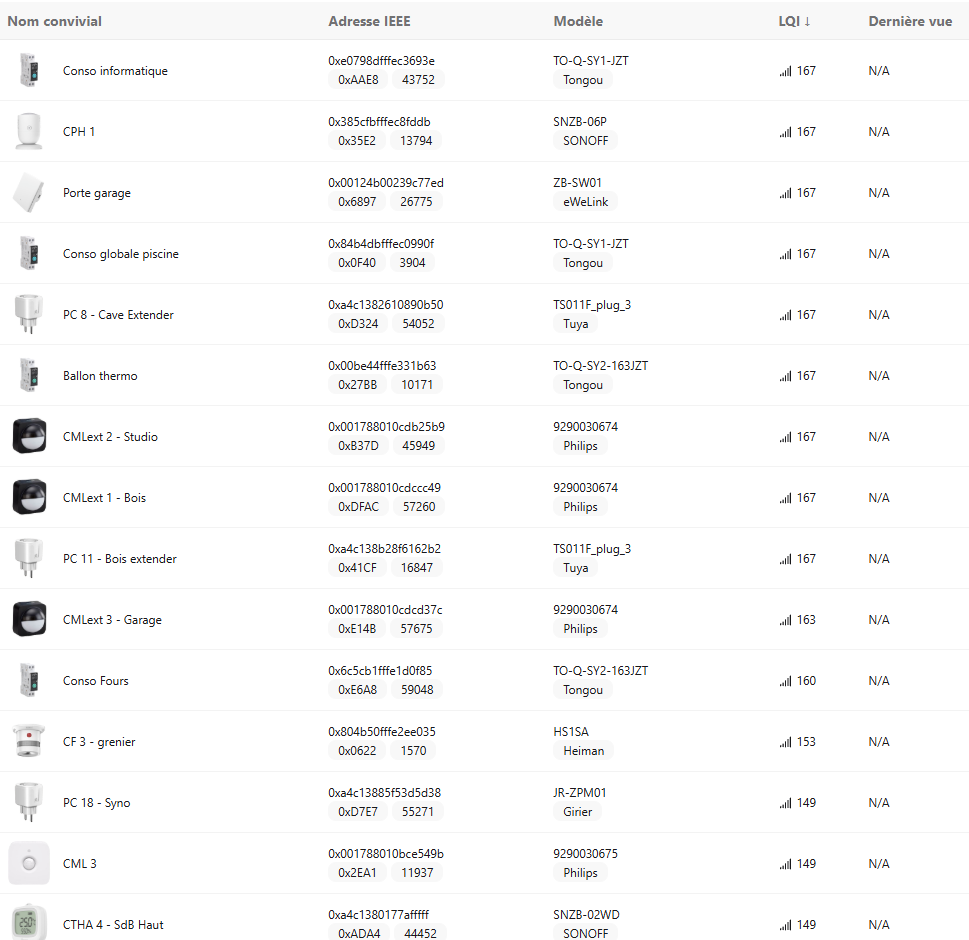Open the Ballon thermo device link
Image resolution: width=969 pixels, height=940 pixels.
pyautogui.click(x=100, y=376)
